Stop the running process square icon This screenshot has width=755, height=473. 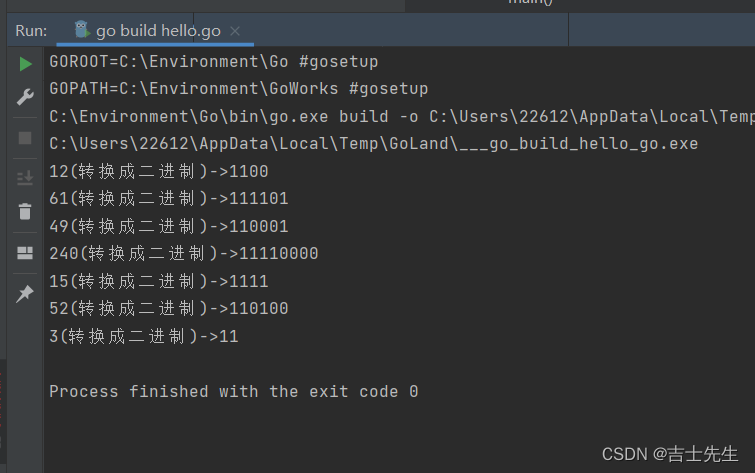click(x=25, y=138)
